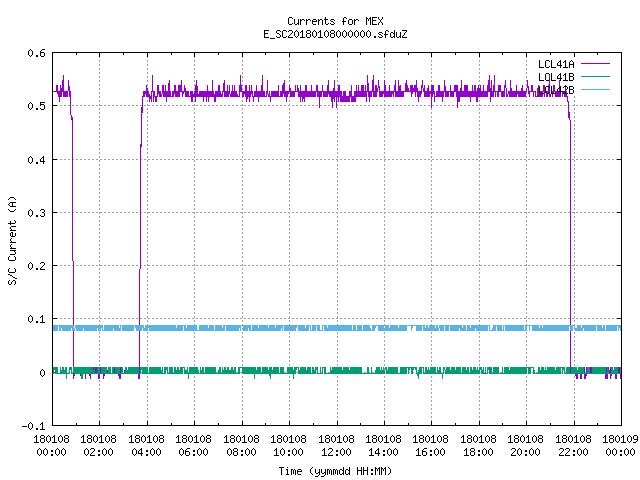This screenshot has height=480, width=640.
Task: Click the 180109 date label on x-axis
Action: pos(620,439)
